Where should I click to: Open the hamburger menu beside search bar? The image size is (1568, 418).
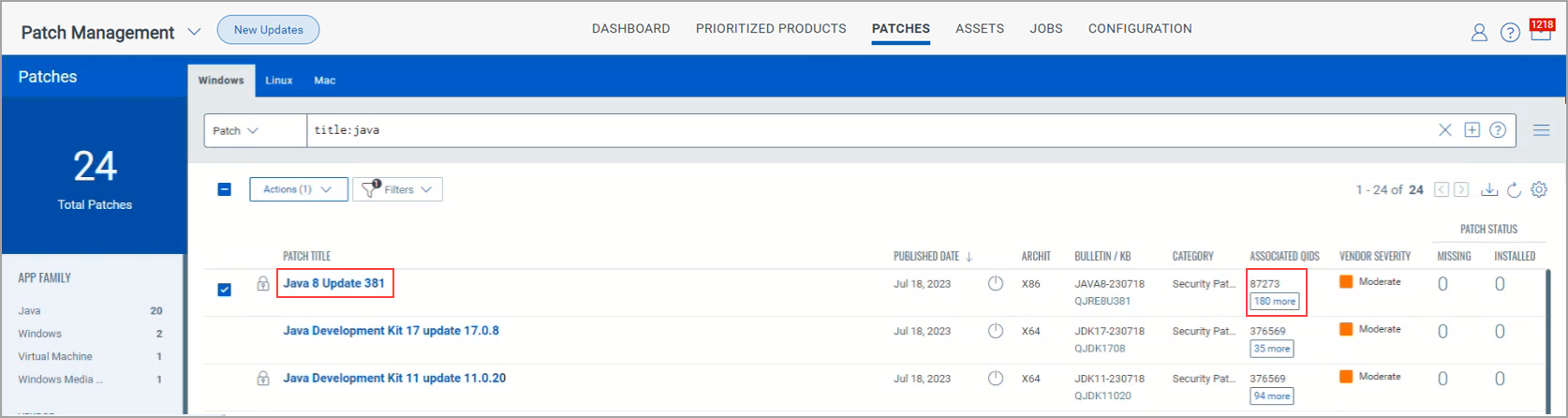coord(1541,130)
